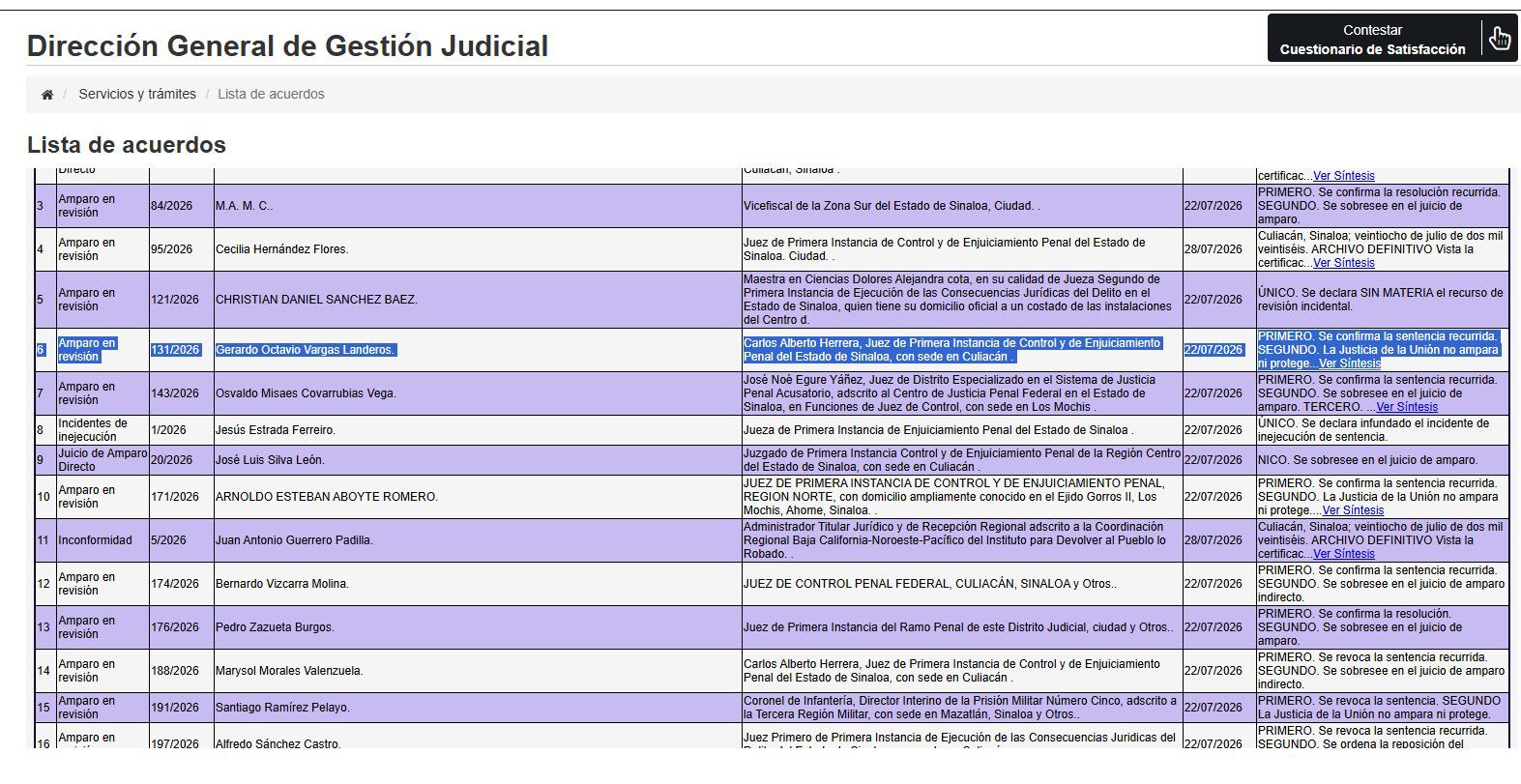Click Coronel de Infantería authority cell
The height and width of the screenshot is (784, 1521).
pyautogui.click(x=962, y=708)
